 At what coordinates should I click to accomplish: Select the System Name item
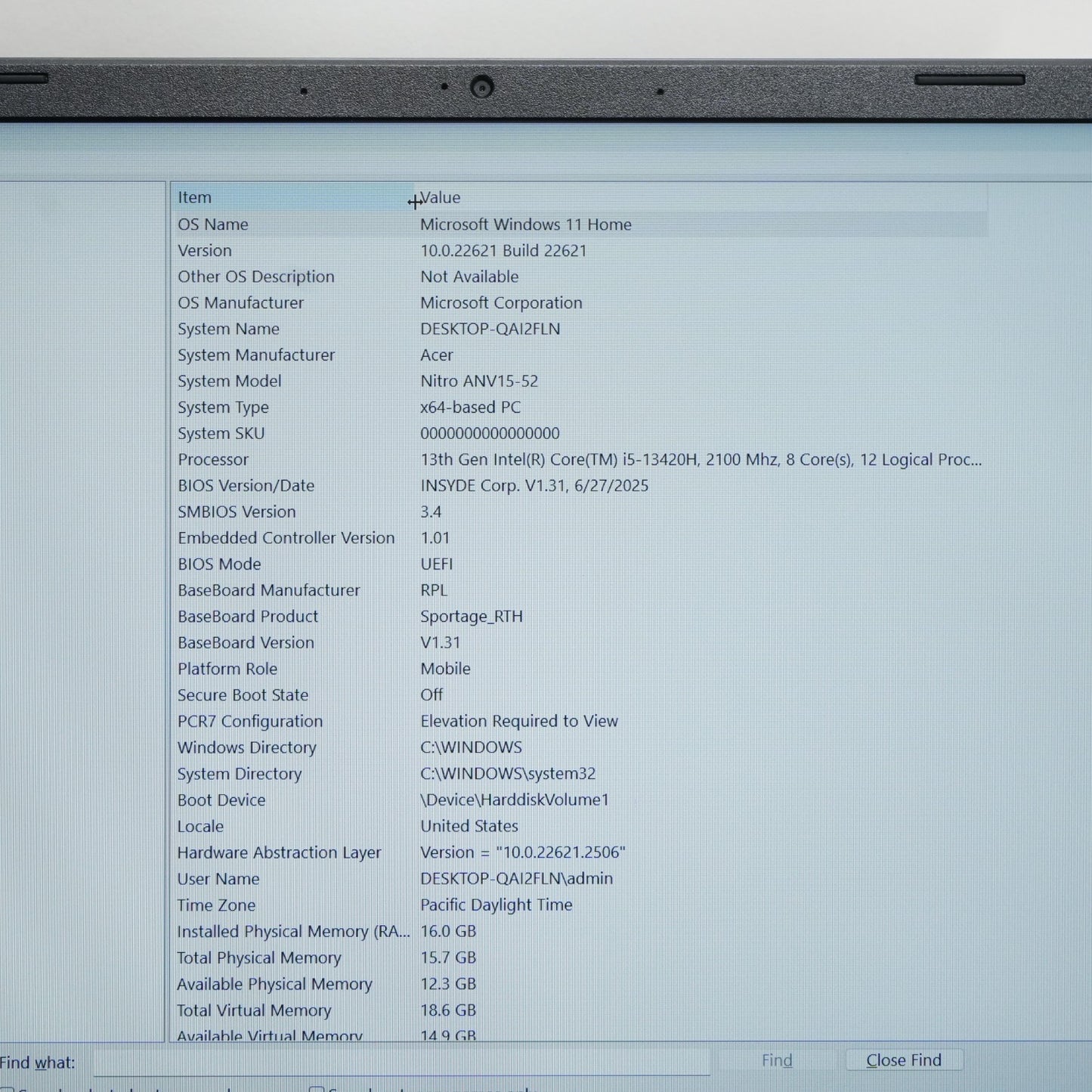[x=229, y=329]
